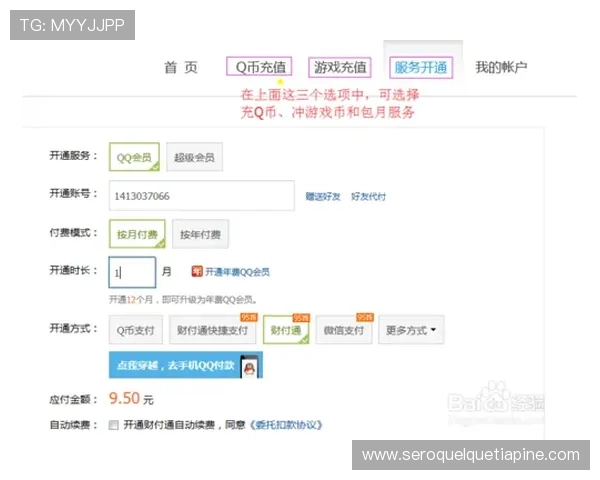Viewport: 600px width, 480px height.
Task: Select 按年付费 payment mode
Action: (x=201, y=234)
